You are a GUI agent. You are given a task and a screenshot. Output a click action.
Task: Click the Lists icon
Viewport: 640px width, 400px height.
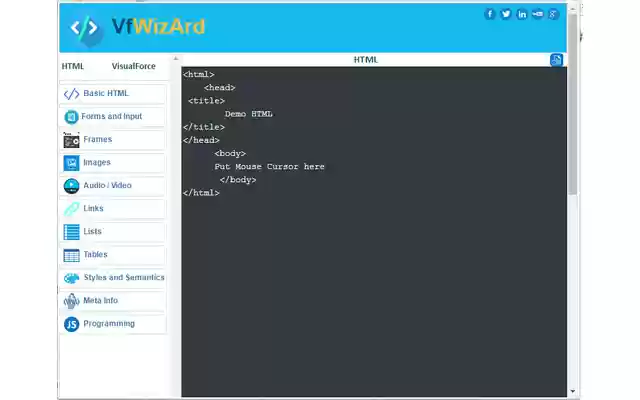click(x=71, y=232)
